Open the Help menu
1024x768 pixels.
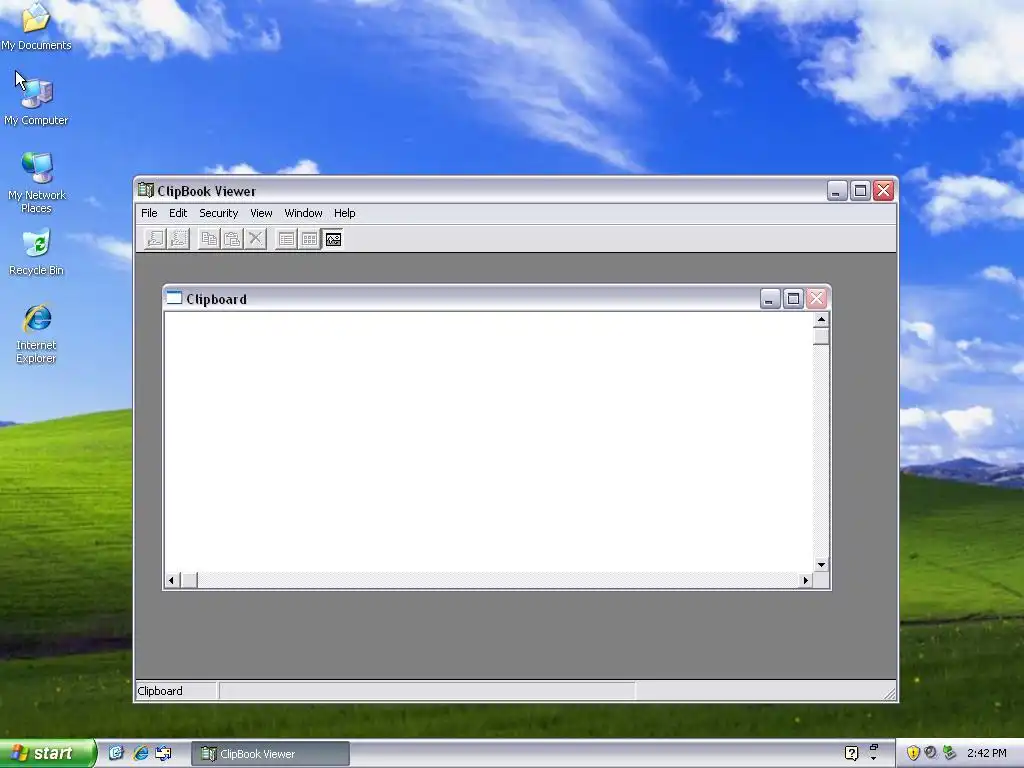click(x=344, y=213)
